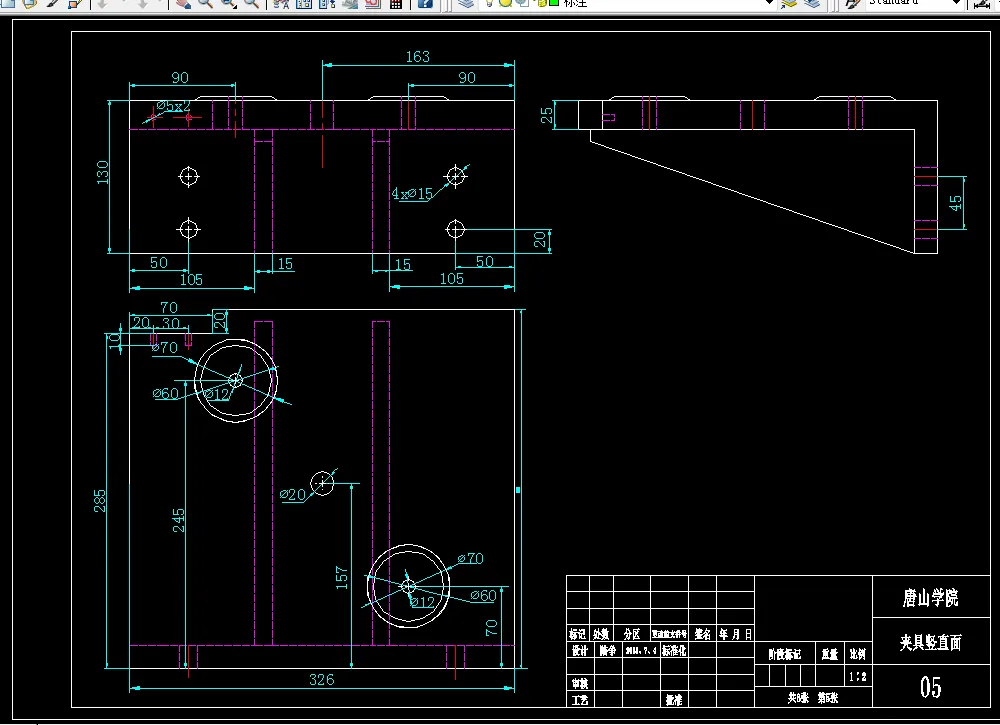1000x725 pixels.
Task: Click the Layer Previous icon
Action: tap(812, 3)
